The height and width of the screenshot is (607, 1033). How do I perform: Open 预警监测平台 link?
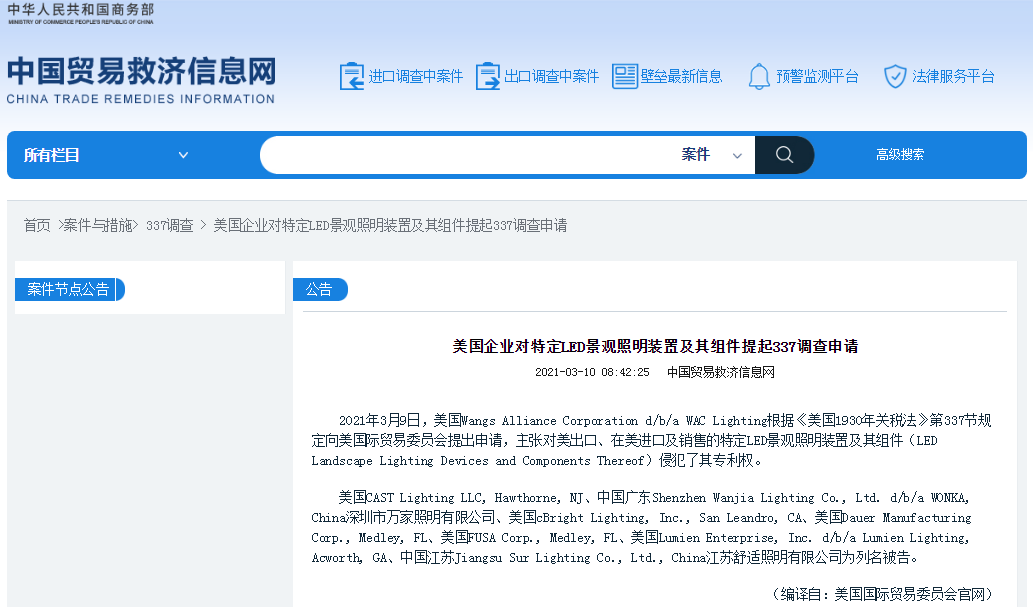pos(818,76)
